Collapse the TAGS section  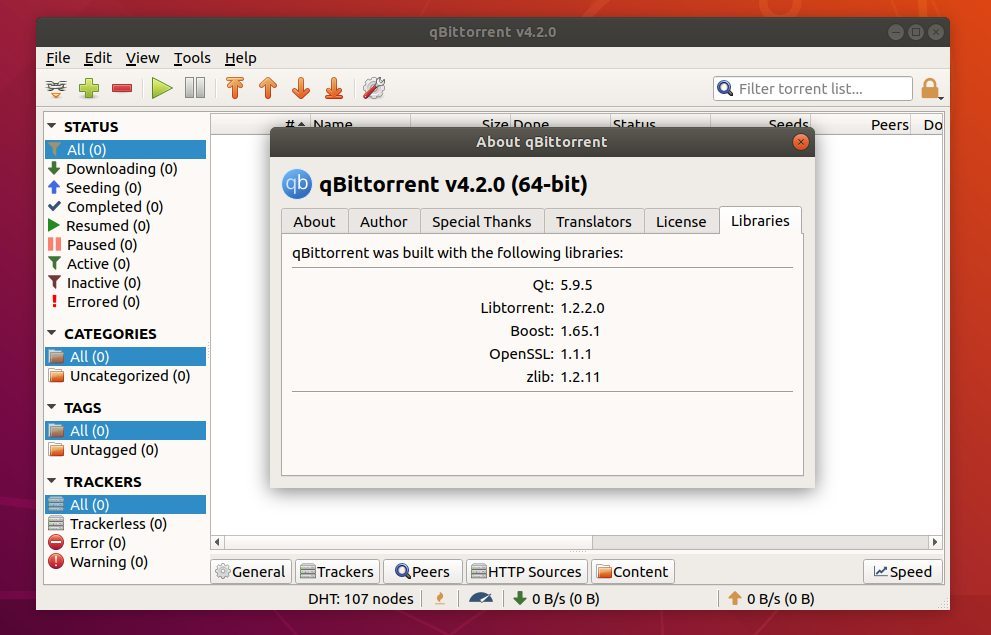click(52, 407)
